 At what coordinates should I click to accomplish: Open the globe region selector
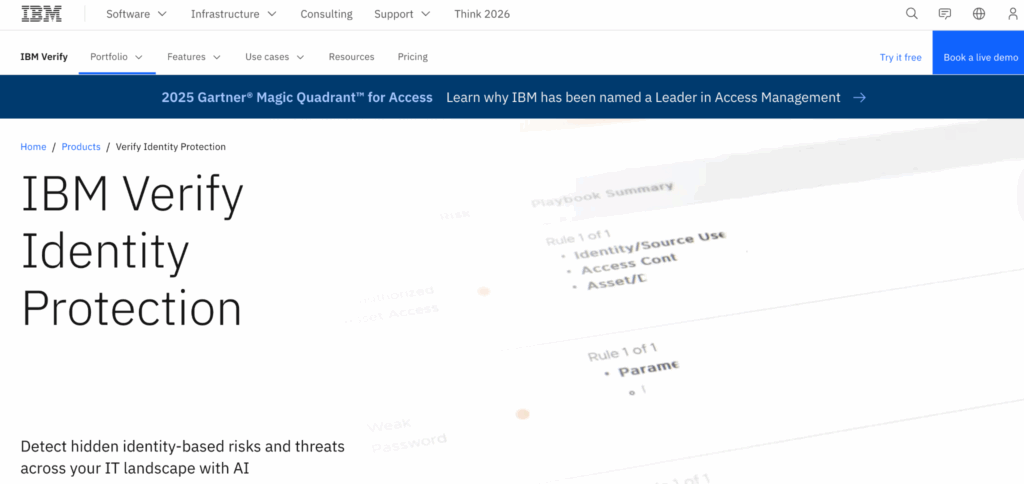979,14
